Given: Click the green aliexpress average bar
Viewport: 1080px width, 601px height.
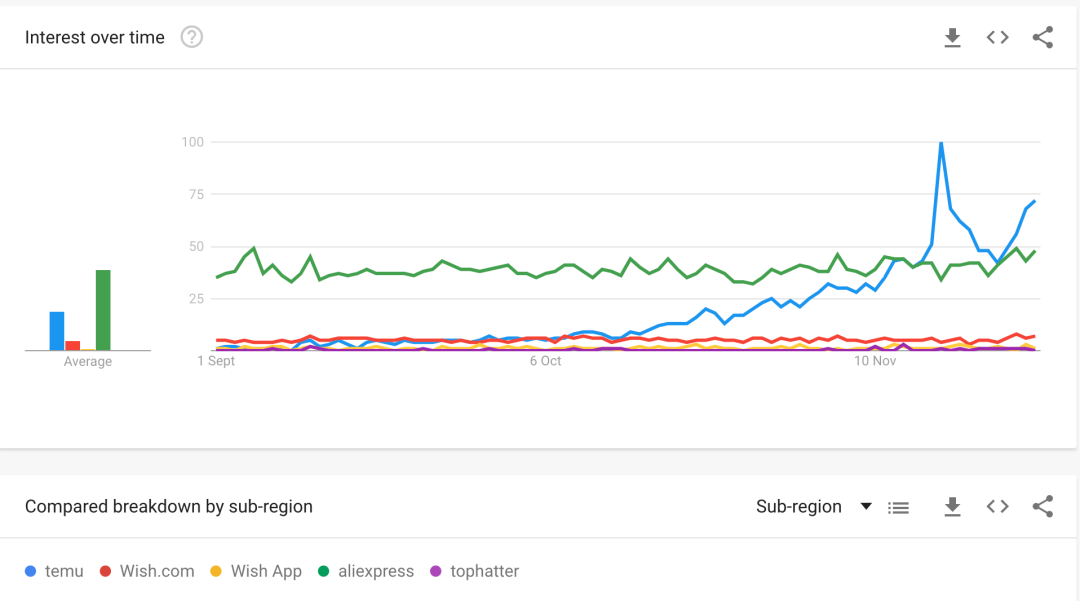Looking at the screenshot, I should [x=103, y=310].
